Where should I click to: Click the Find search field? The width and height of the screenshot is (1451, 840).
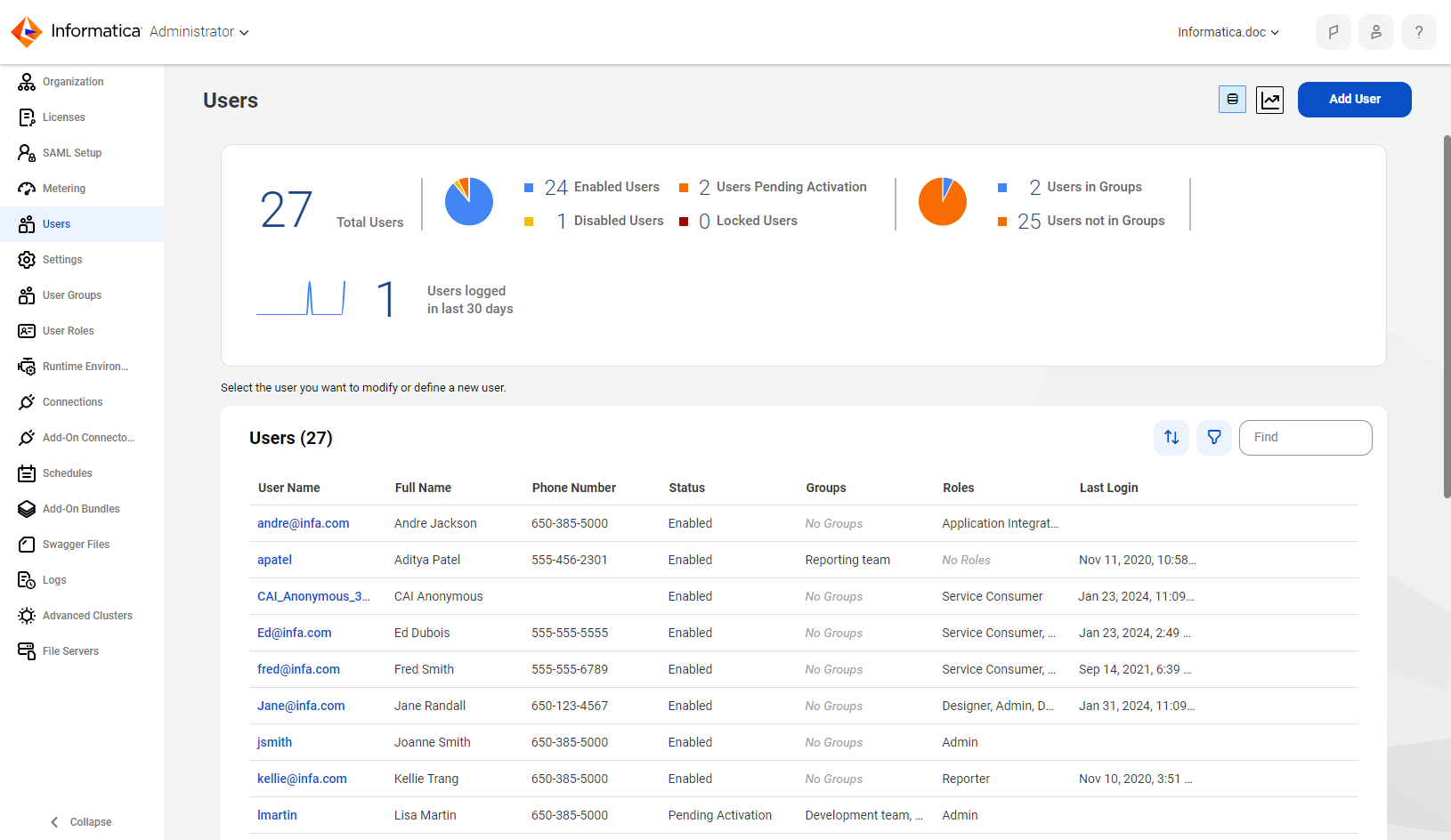point(1306,438)
